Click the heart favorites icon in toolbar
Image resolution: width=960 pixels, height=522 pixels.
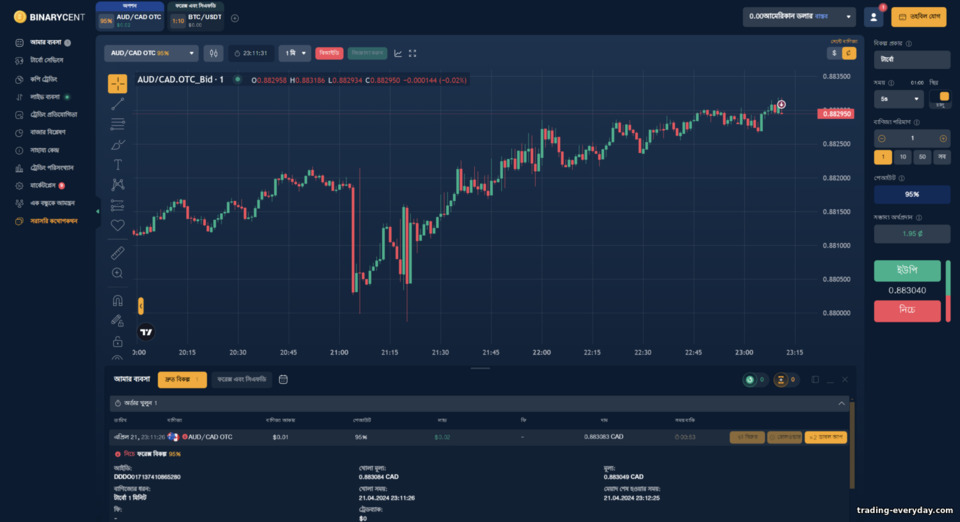point(118,225)
